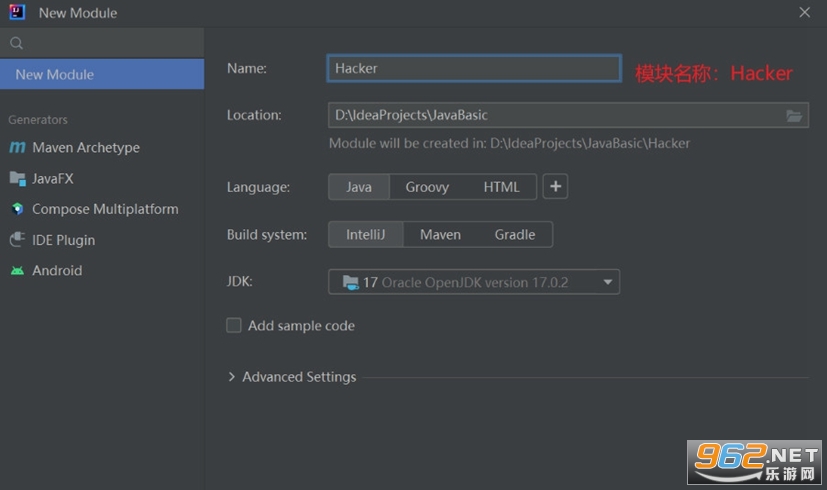Click the Maven Archetype 'm' icon
Viewport: 827px width, 490px height.
pos(17,147)
